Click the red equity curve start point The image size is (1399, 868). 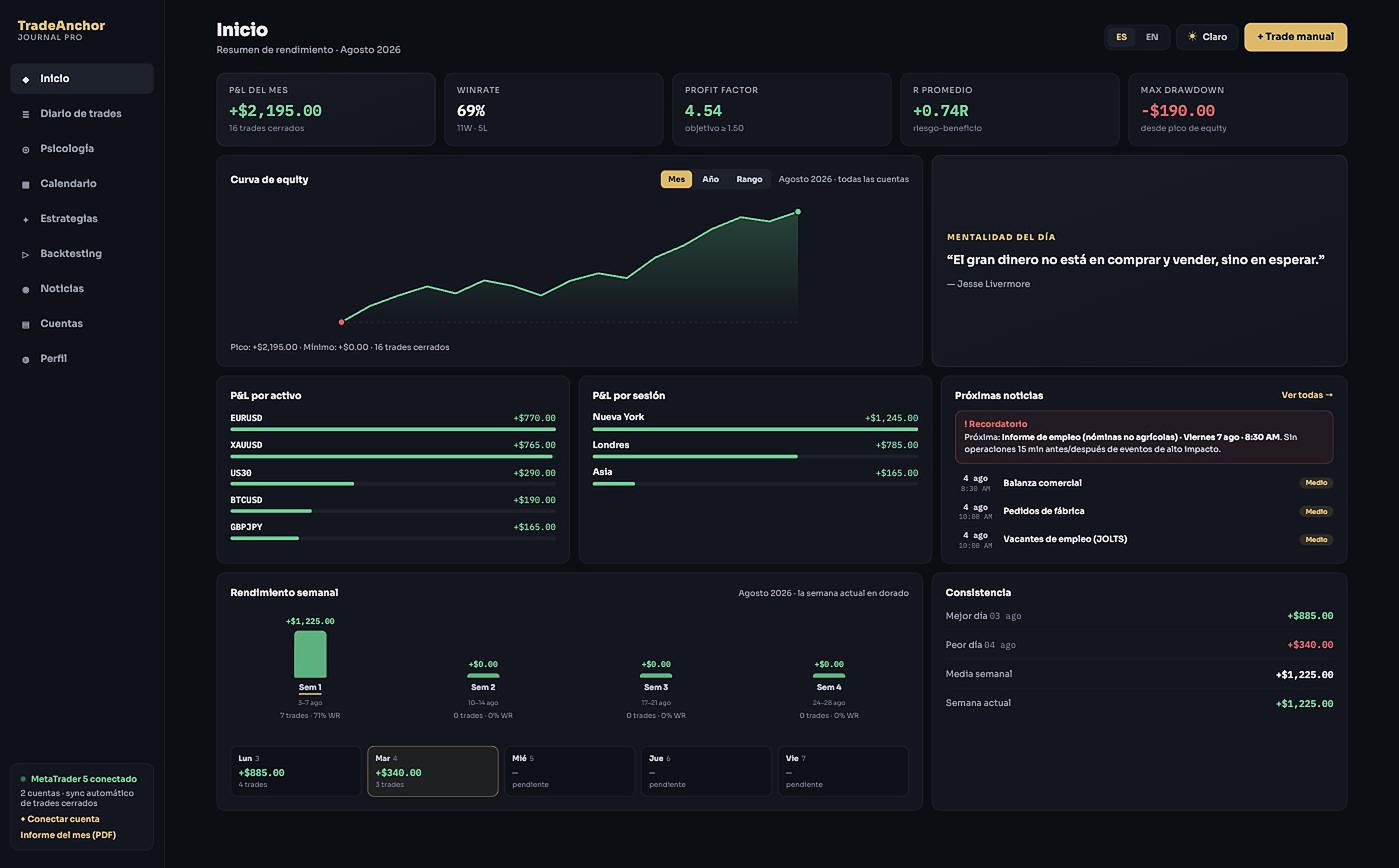coord(341,322)
